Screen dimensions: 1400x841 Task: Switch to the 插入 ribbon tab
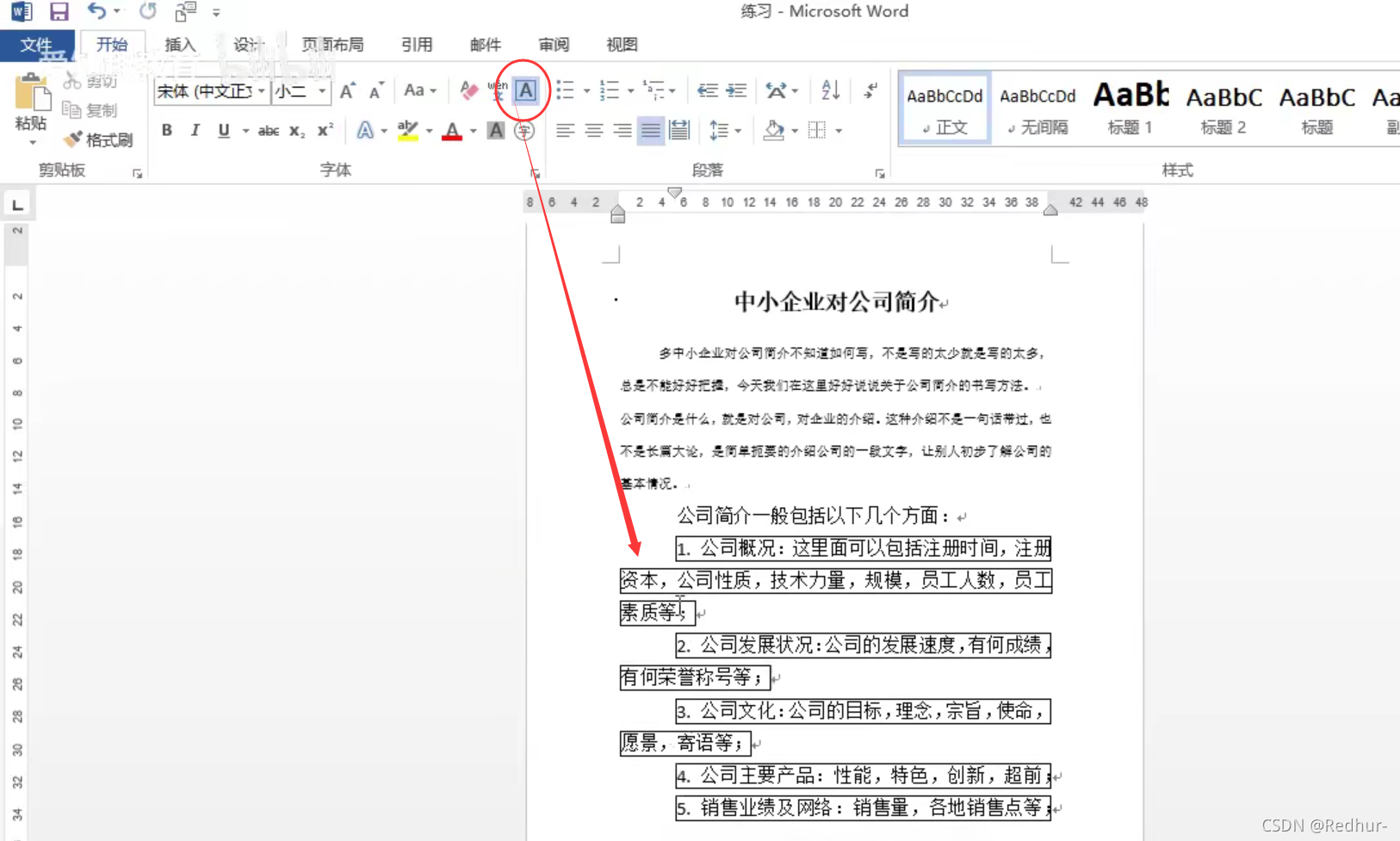click(x=179, y=45)
